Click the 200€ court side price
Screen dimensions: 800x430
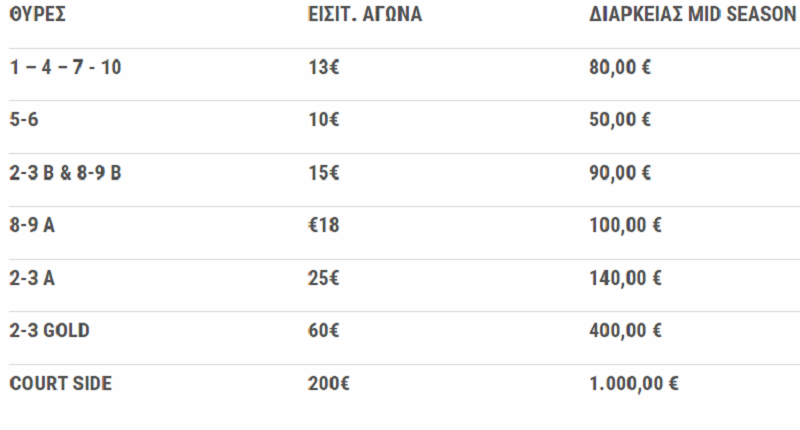click(329, 384)
